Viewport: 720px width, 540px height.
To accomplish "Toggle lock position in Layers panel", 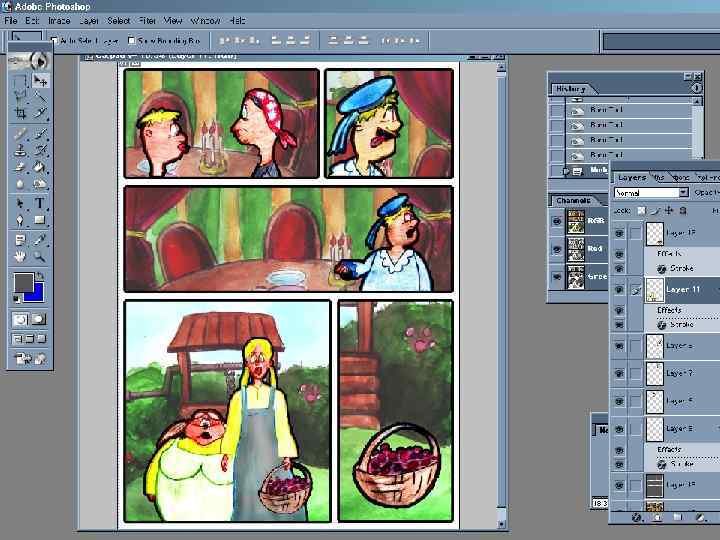I will point(669,210).
